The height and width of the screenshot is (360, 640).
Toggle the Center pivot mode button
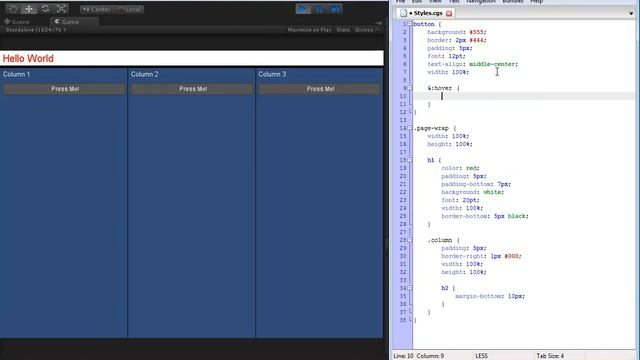pyautogui.click(x=97, y=9)
